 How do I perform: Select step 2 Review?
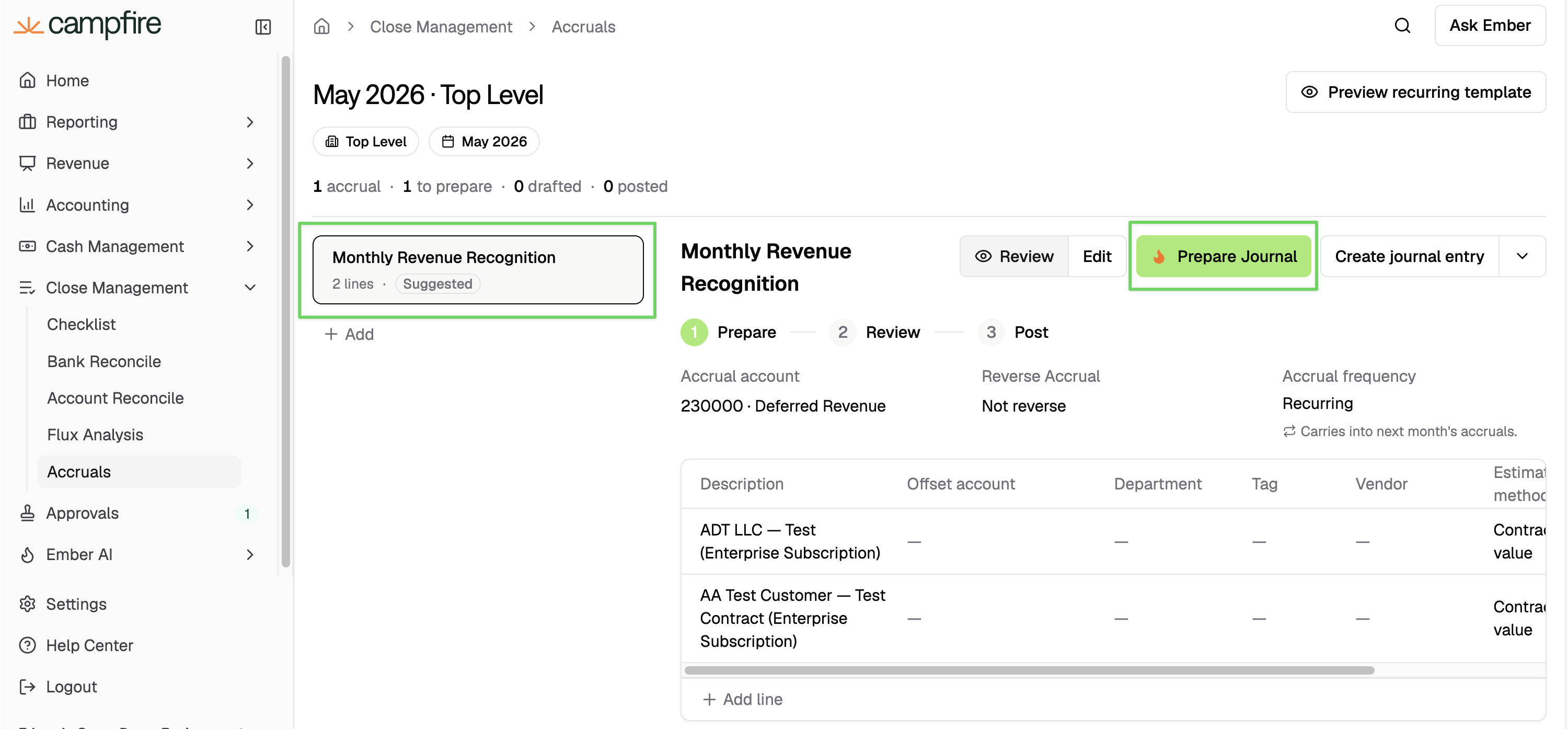875,332
